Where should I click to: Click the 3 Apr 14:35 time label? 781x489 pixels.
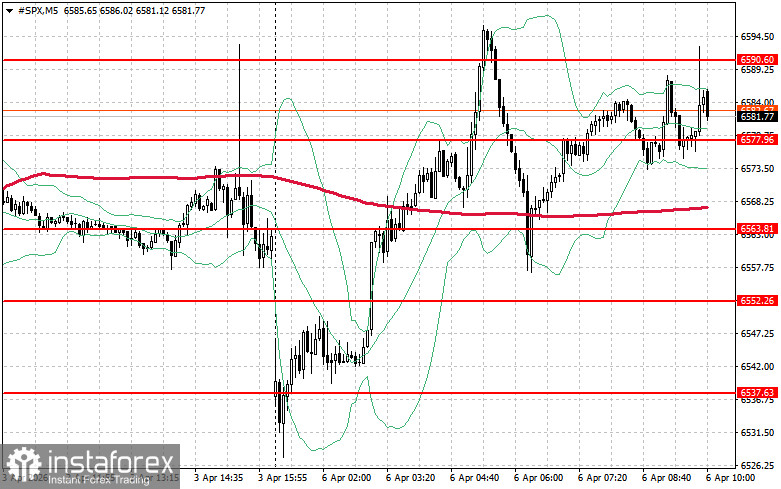coord(219,478)
